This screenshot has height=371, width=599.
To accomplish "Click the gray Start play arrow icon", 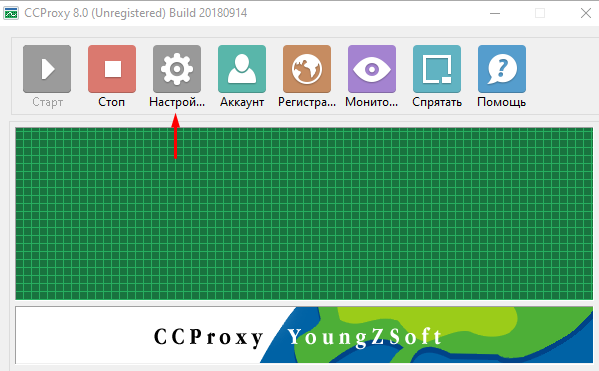I will 47,69.
